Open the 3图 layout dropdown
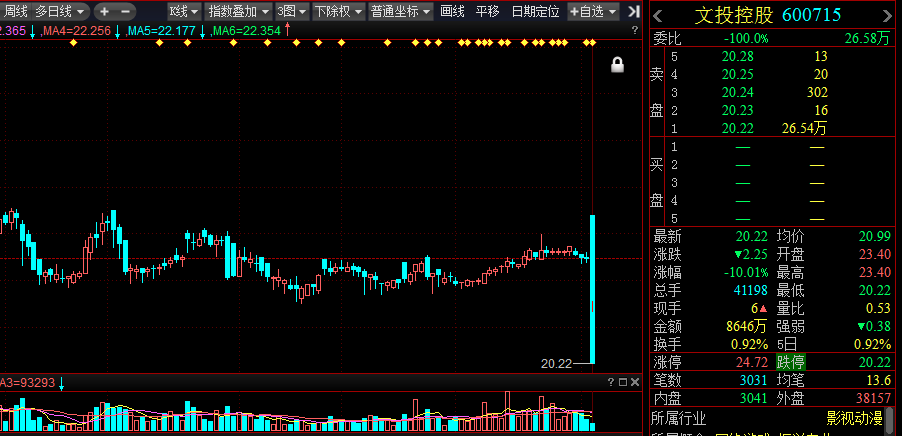 [x=292, y=11]
